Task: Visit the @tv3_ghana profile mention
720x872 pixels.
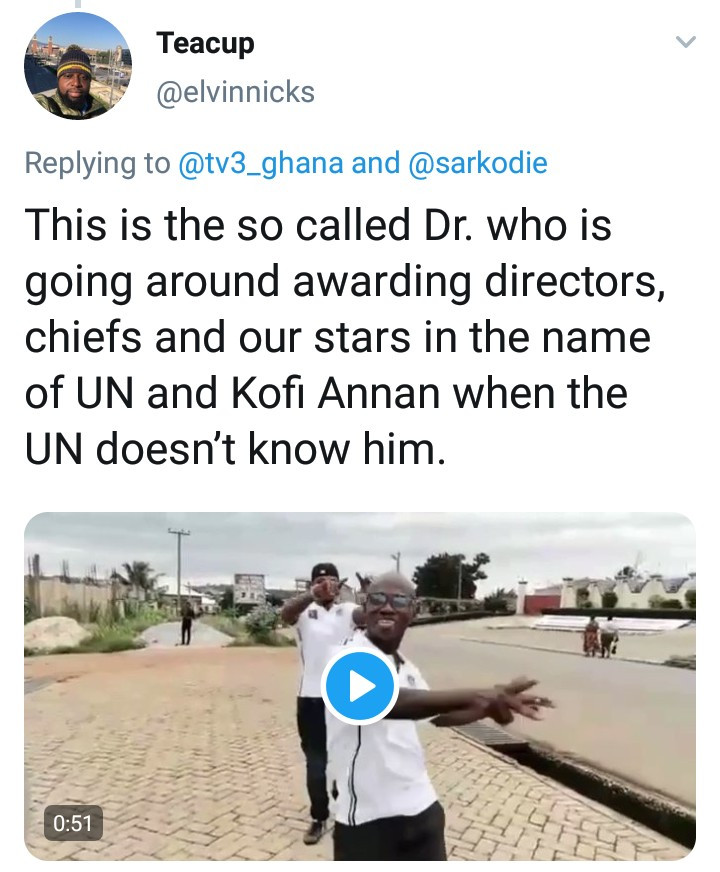Action: (x=261, y=163)
